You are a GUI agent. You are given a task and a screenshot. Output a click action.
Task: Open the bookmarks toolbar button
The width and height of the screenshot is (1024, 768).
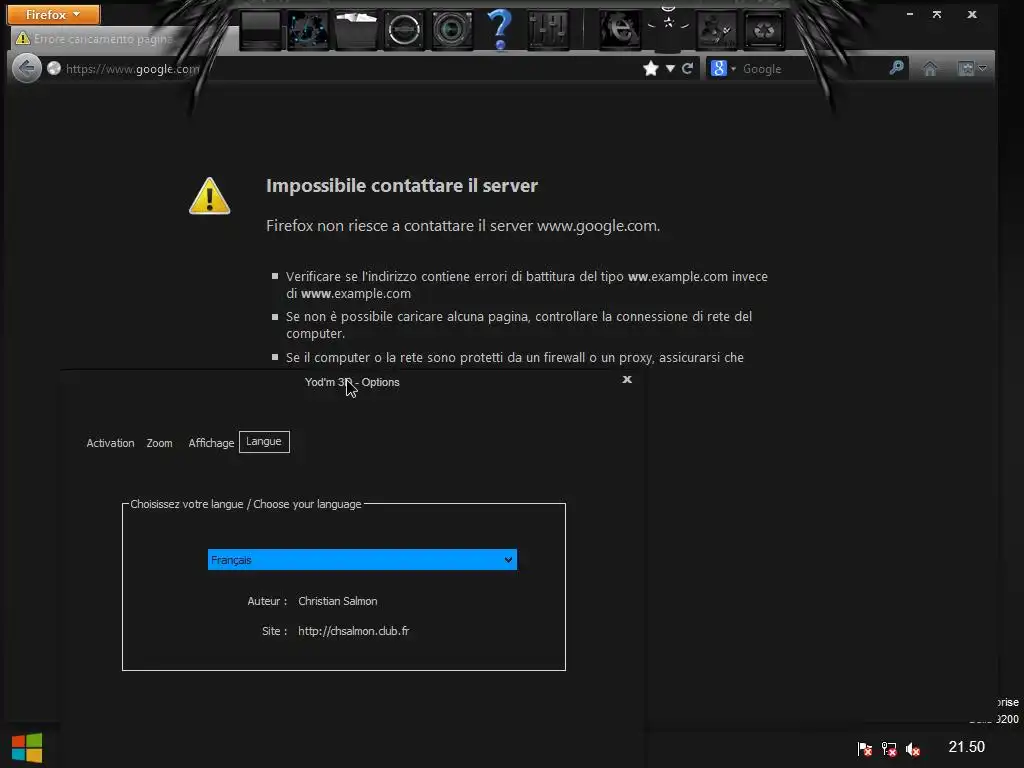point(972,68)
